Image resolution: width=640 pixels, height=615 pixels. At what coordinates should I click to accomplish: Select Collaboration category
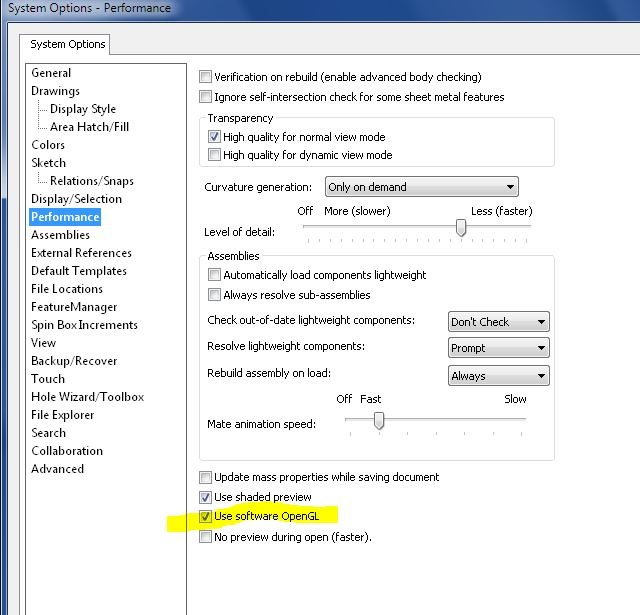click(x=67, y=451)
